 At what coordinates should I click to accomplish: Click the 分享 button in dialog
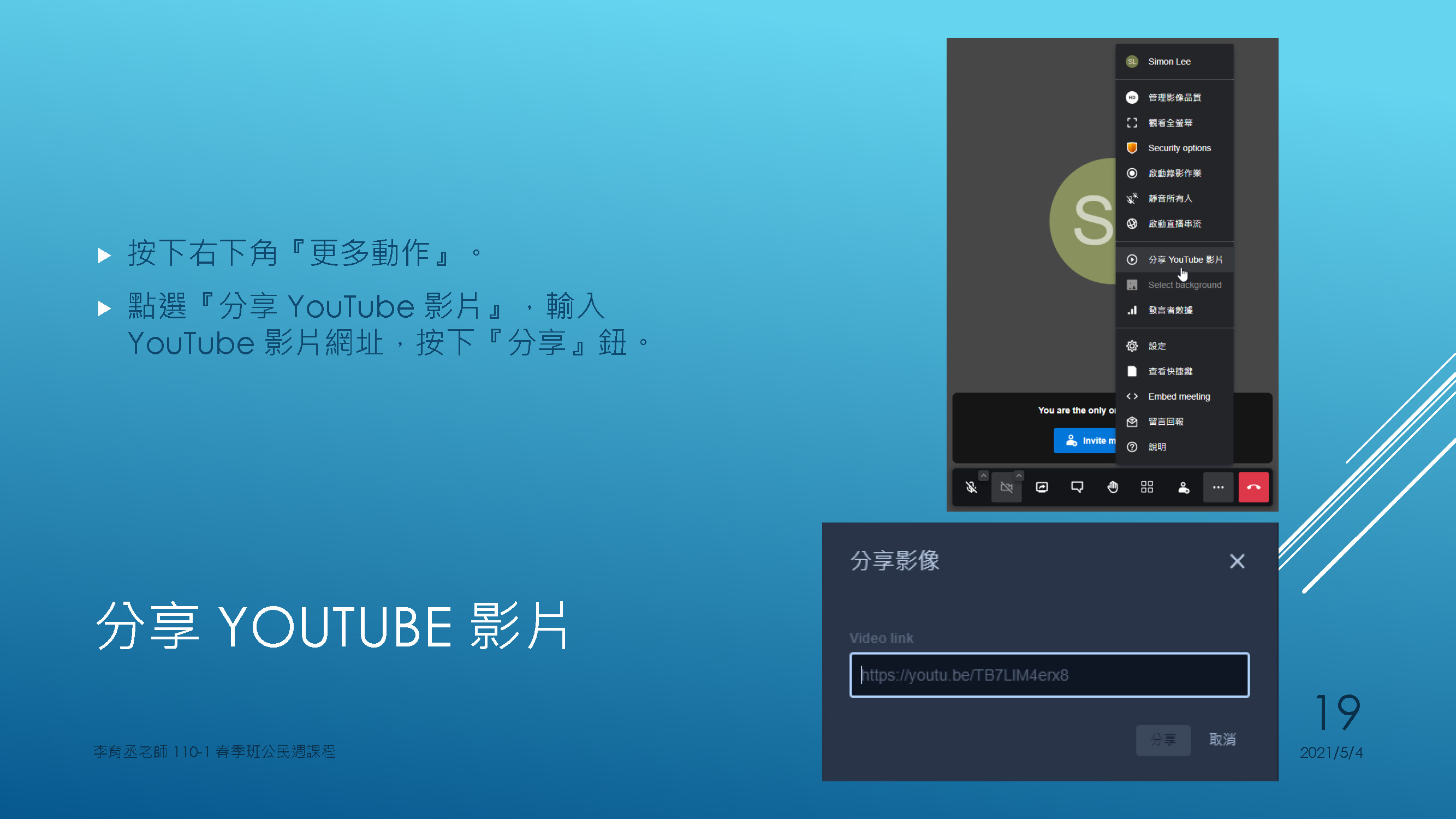1163,739
